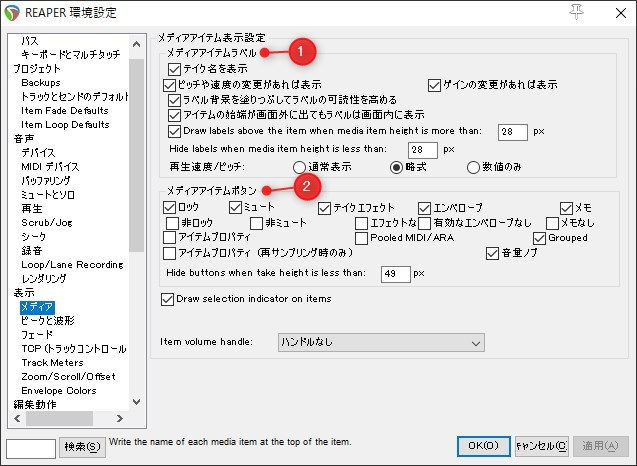This screenshot has height=466, width=637.
Task: Select バッファリング page
Action: (46, 180)
